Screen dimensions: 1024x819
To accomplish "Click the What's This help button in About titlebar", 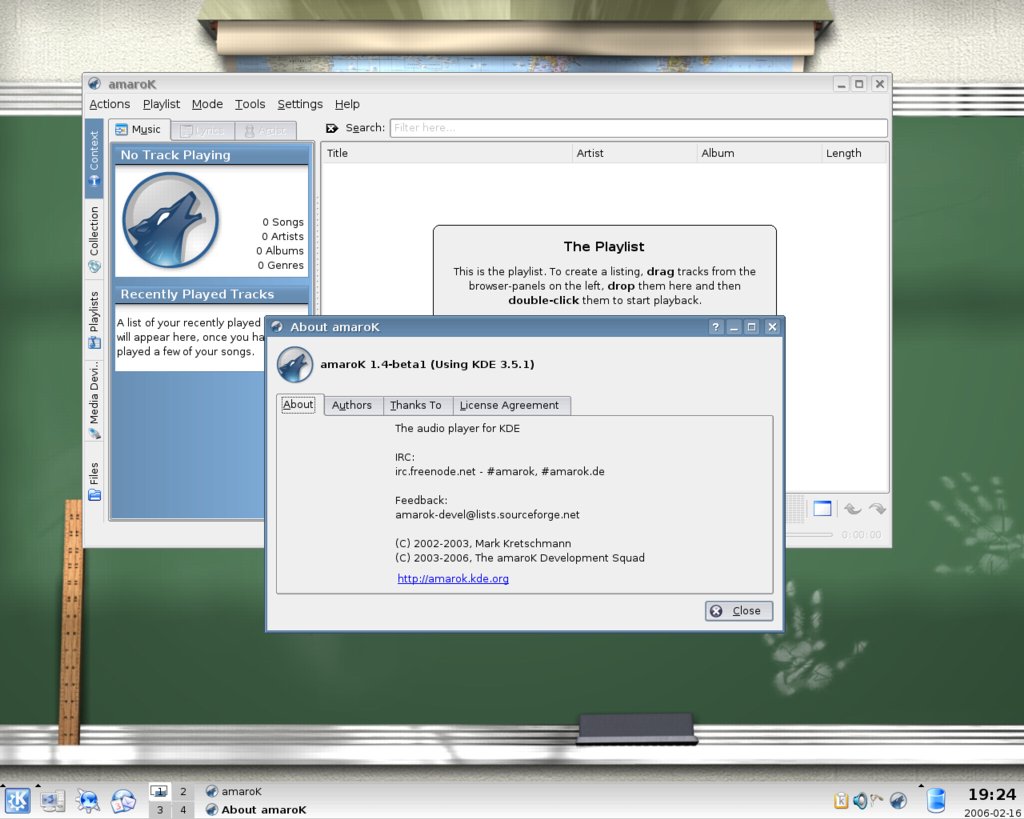I will point(716,327).
